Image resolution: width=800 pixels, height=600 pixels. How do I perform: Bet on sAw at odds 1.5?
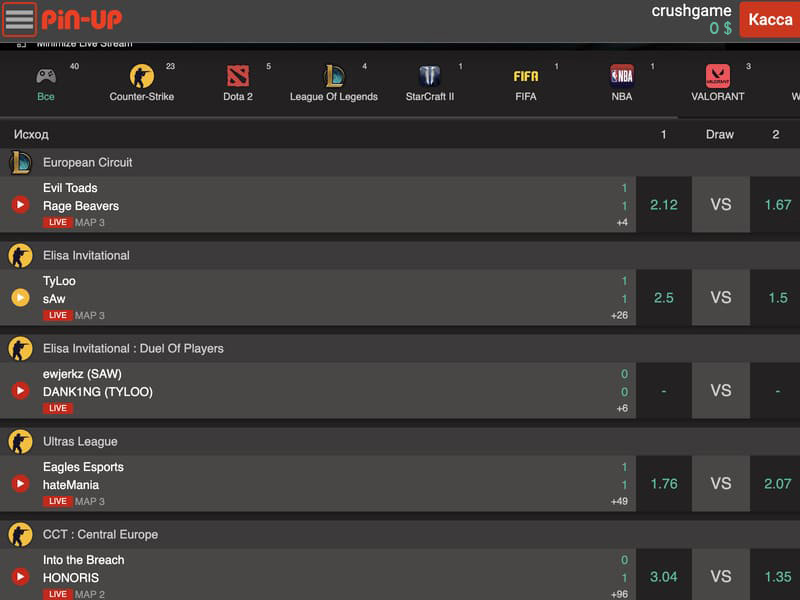(x=776, y=297)
